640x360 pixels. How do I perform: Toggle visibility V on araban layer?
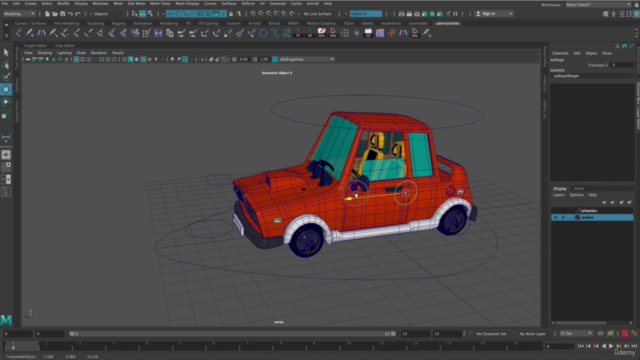tap(556, 218)
